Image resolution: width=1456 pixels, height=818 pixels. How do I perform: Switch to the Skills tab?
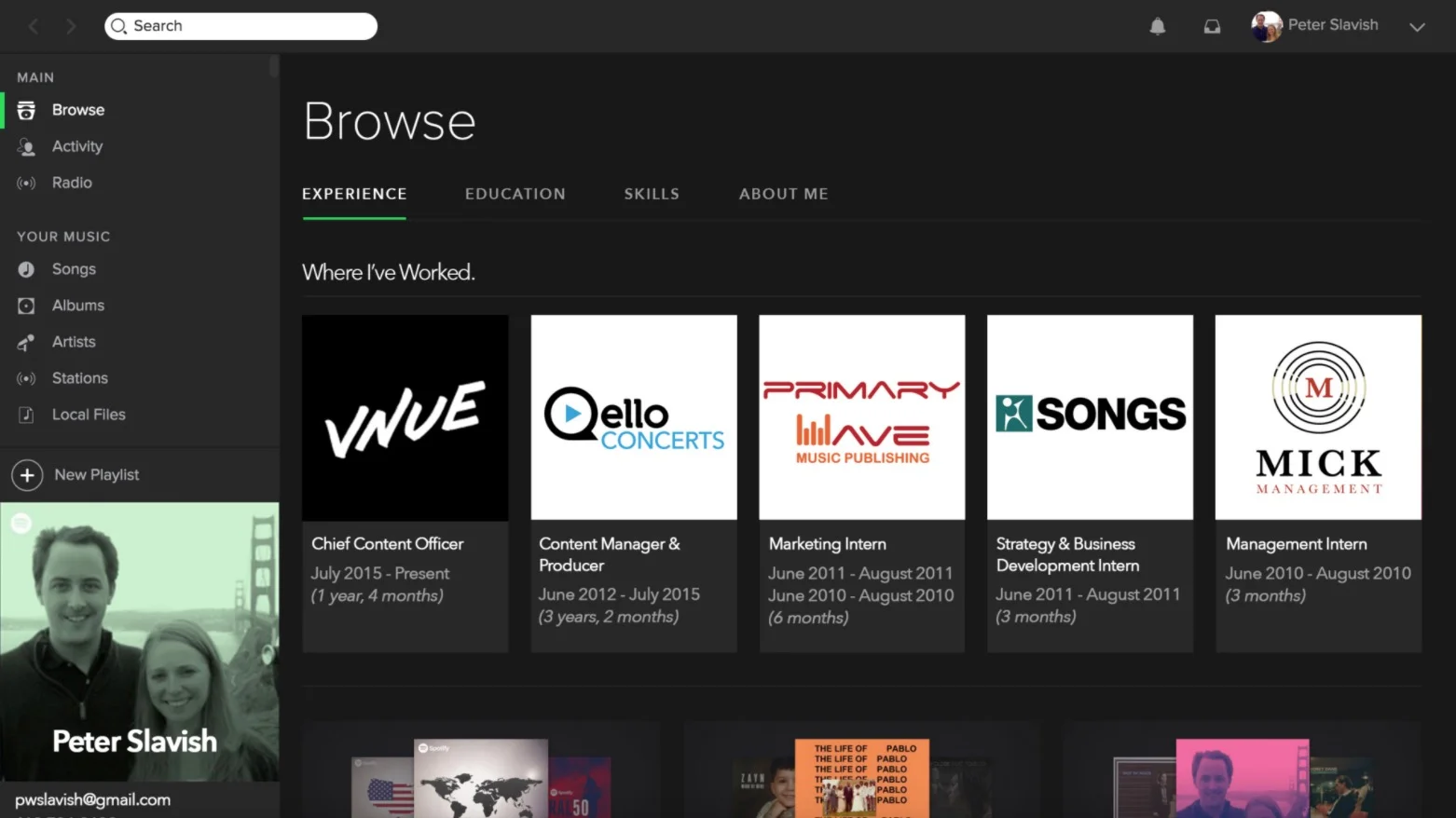pos(652,194)
